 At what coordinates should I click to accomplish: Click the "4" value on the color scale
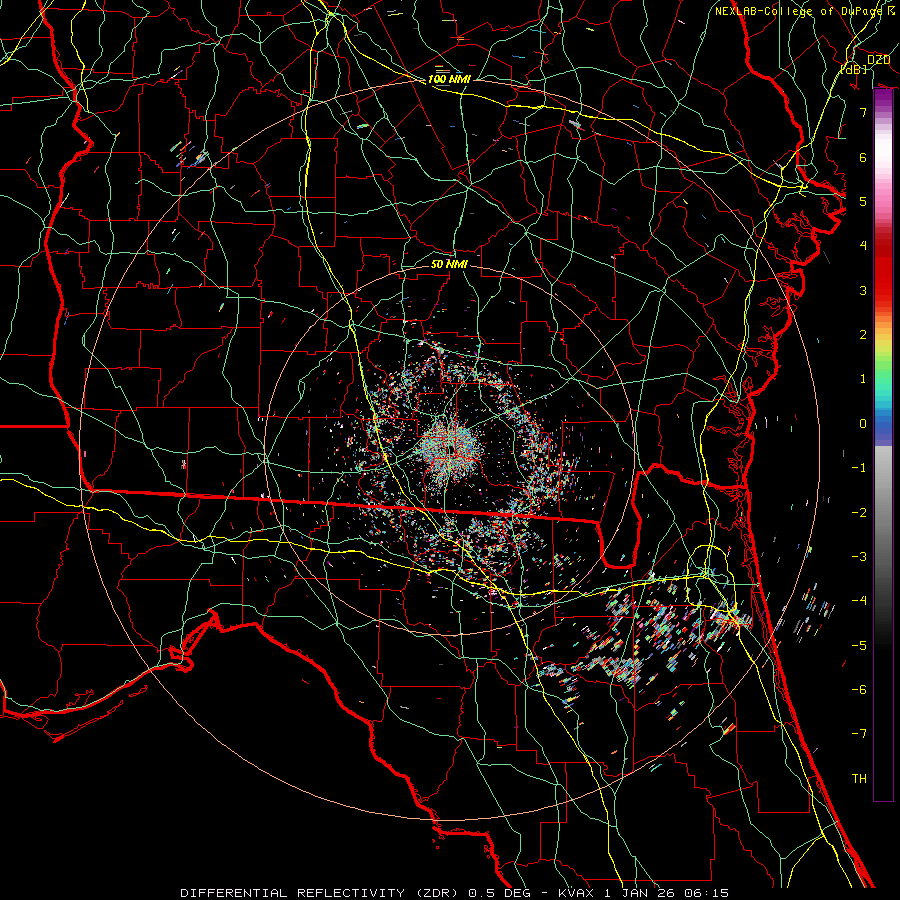(863, 246)
